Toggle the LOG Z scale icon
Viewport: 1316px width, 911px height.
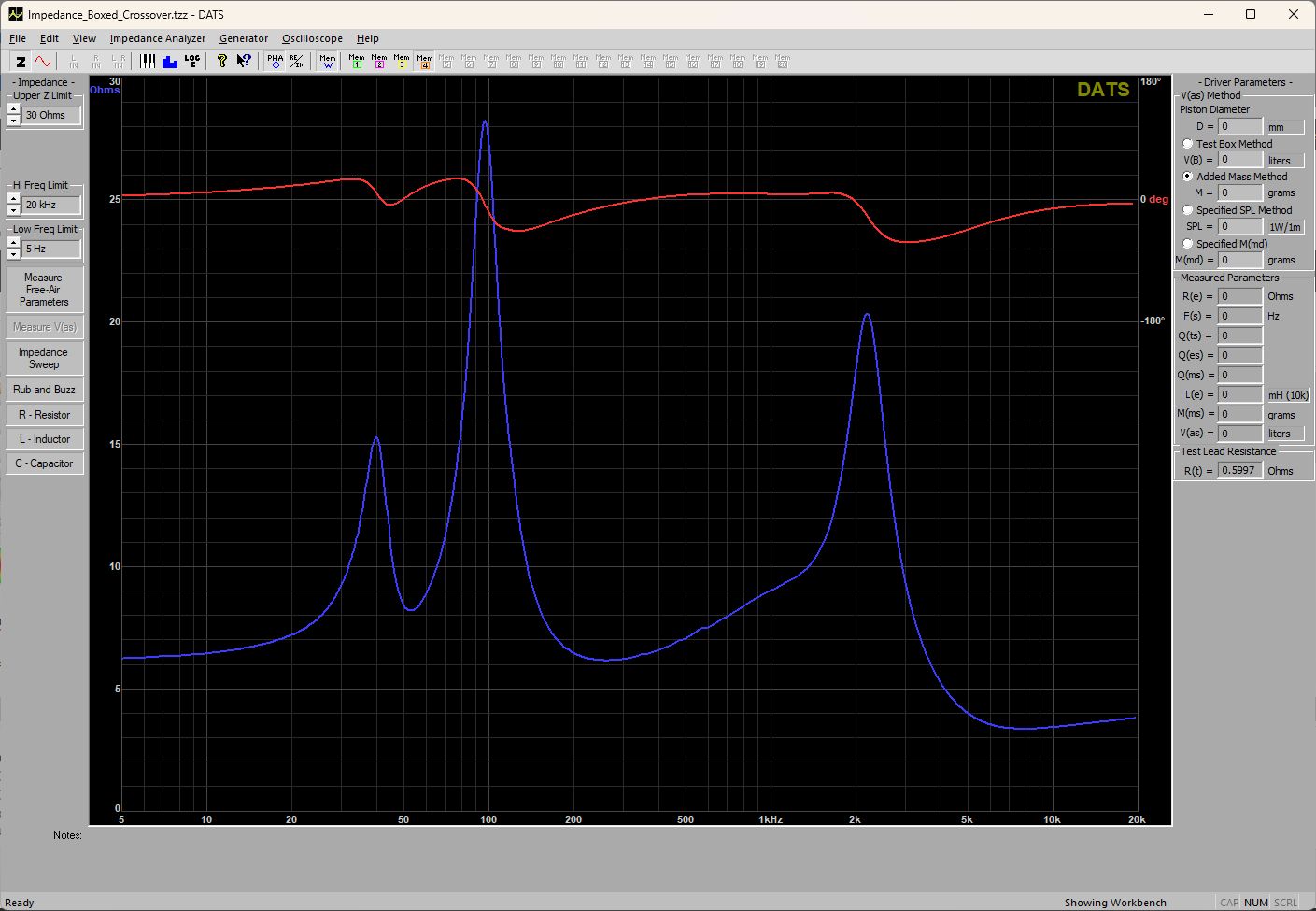coord(192,62)
